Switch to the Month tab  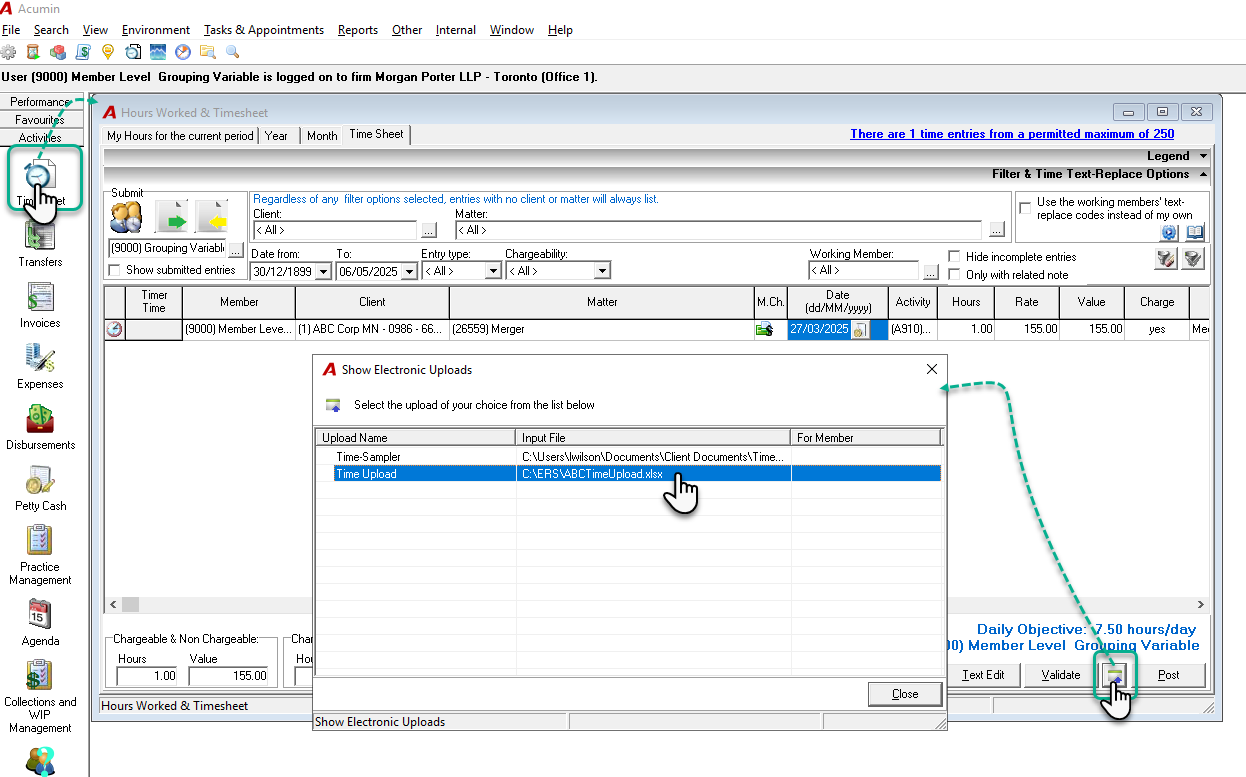tap(322, 136)
